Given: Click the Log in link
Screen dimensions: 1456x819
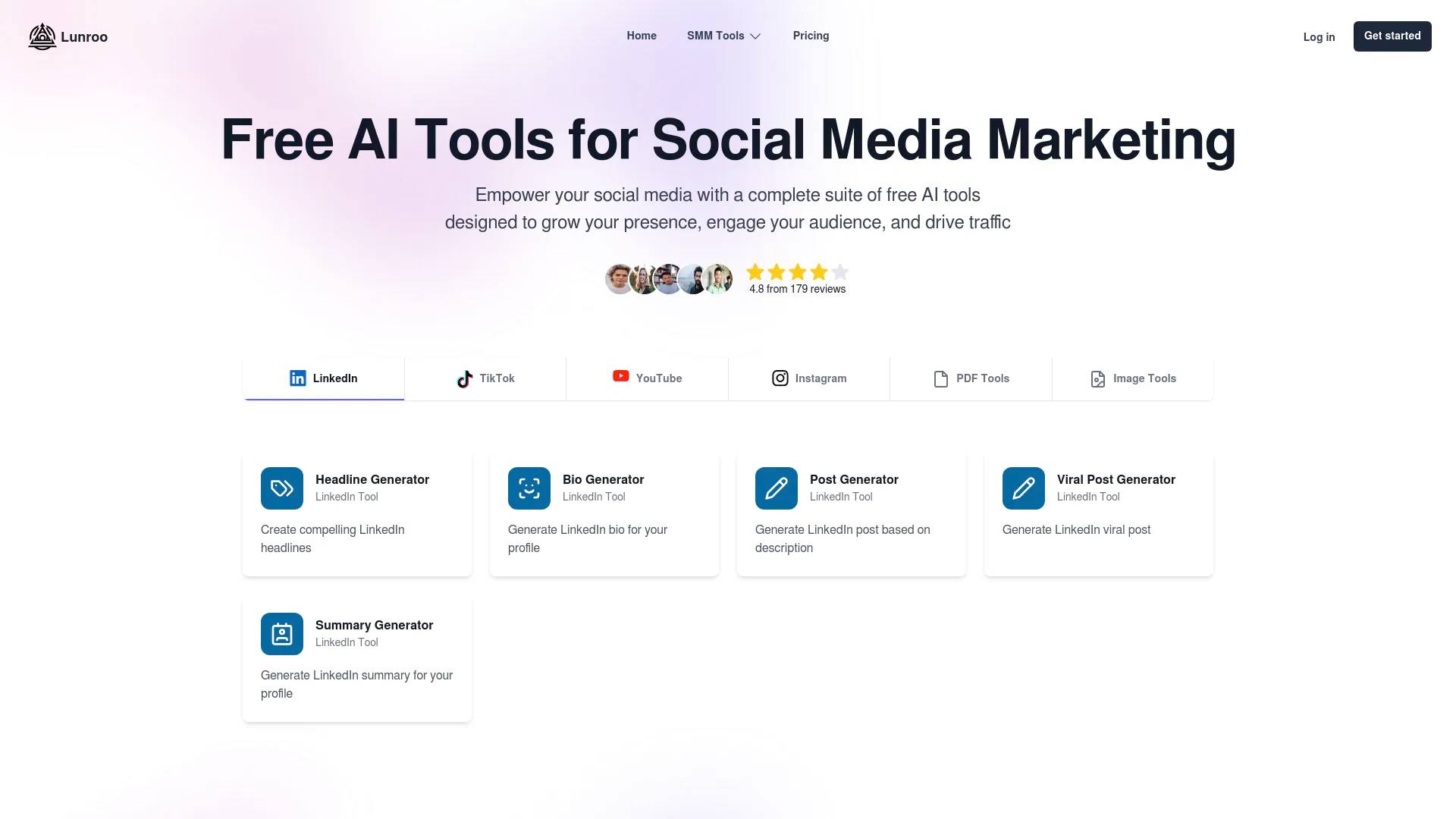Looking at the screenshot, I should click(x=1319, y=36).
